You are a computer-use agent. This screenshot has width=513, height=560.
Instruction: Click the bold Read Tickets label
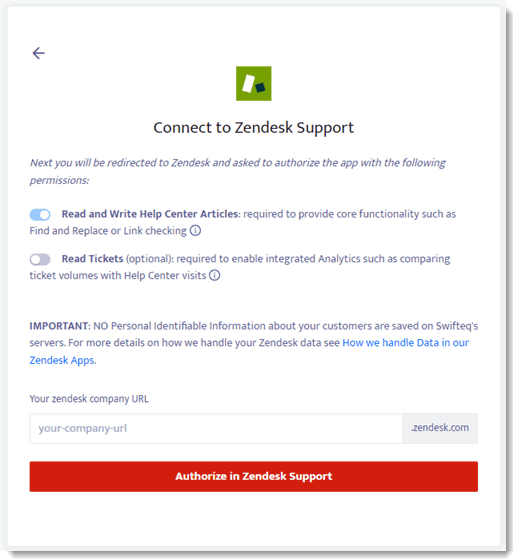[x=92, y=259]
